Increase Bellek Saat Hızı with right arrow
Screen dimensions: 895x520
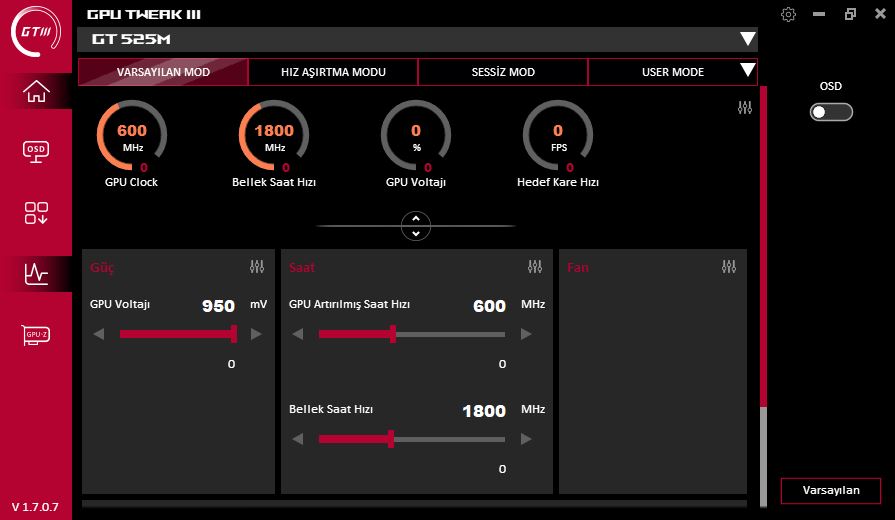point(526,439)
